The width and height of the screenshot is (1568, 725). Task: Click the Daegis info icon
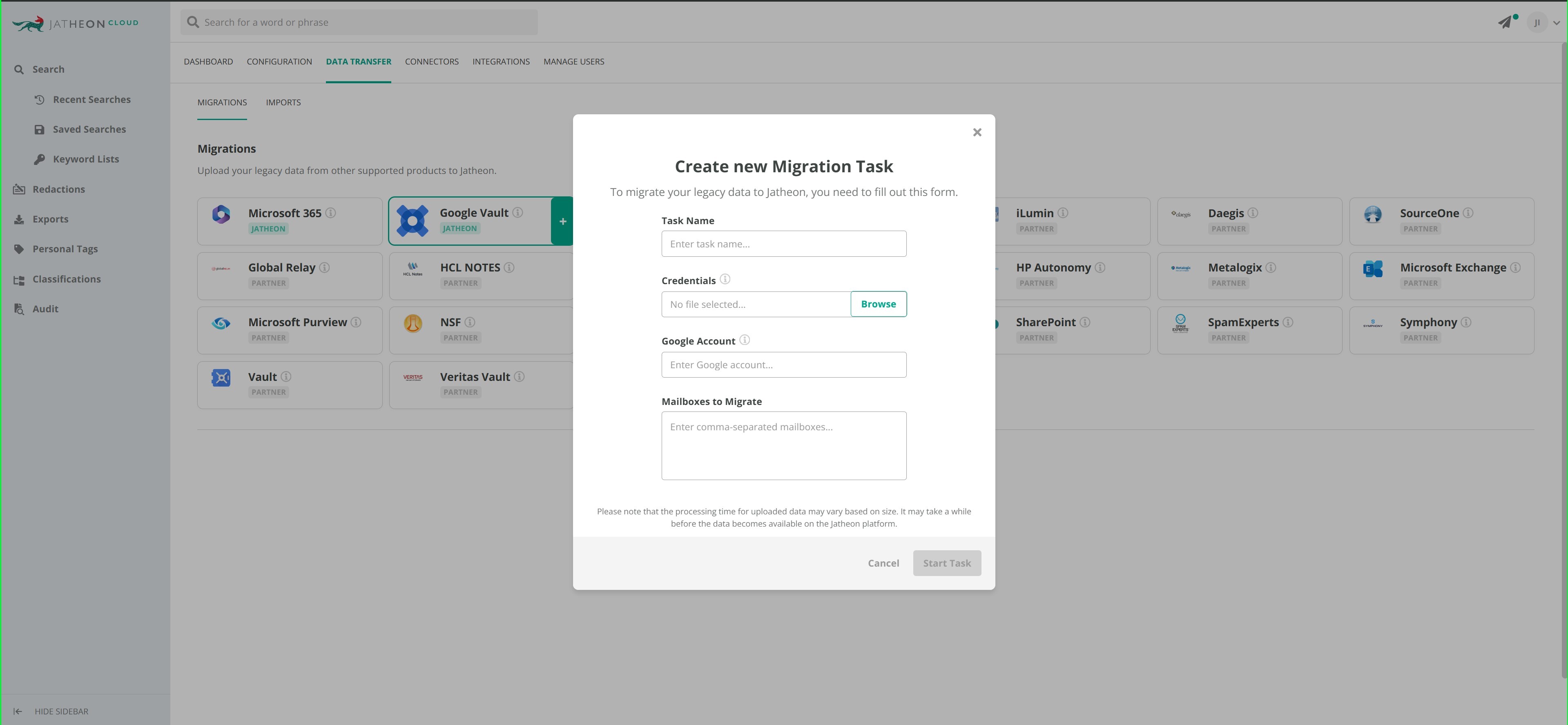pos(1253,213)
